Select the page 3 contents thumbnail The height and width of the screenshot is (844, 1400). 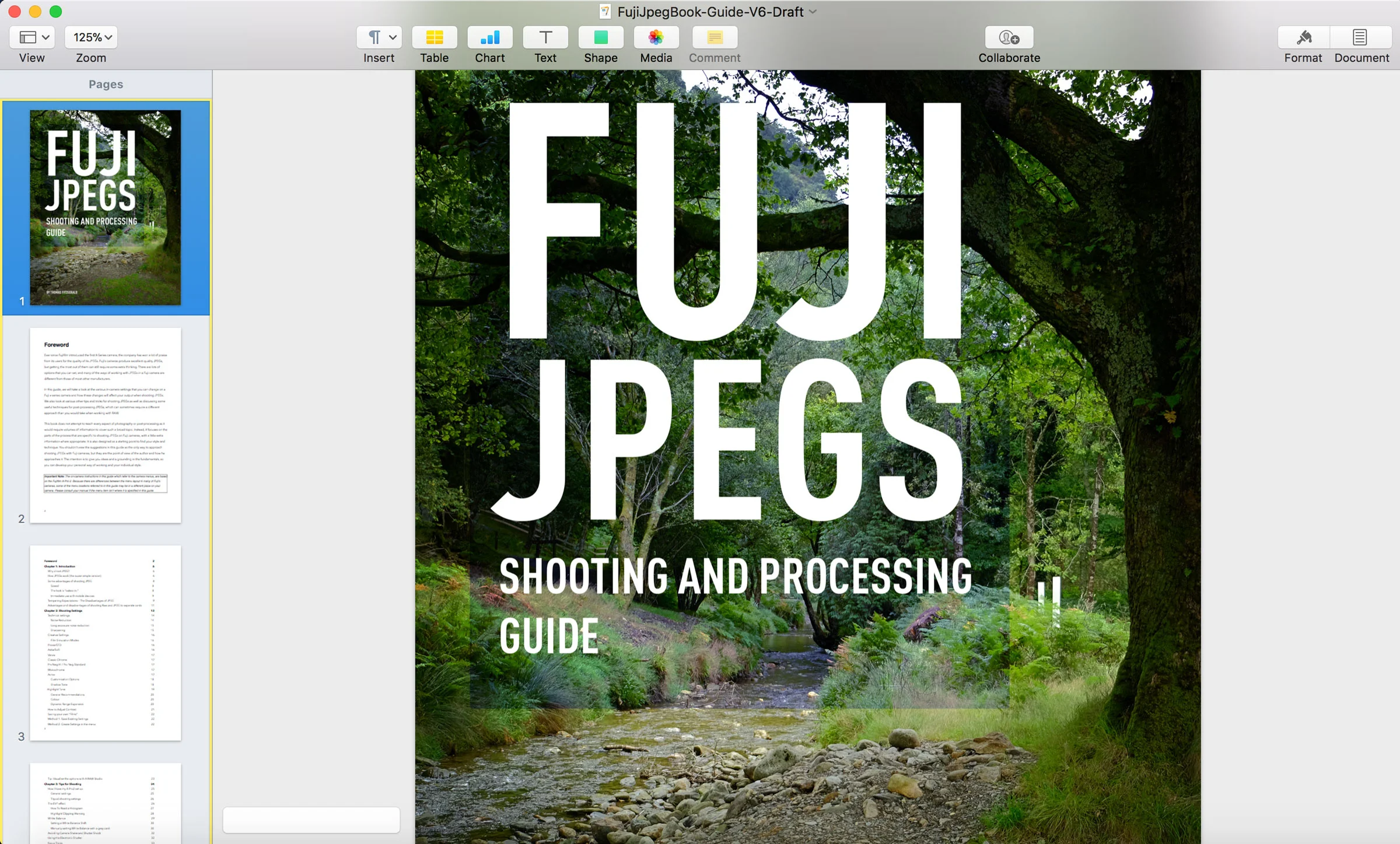click(x=106, y=643)
